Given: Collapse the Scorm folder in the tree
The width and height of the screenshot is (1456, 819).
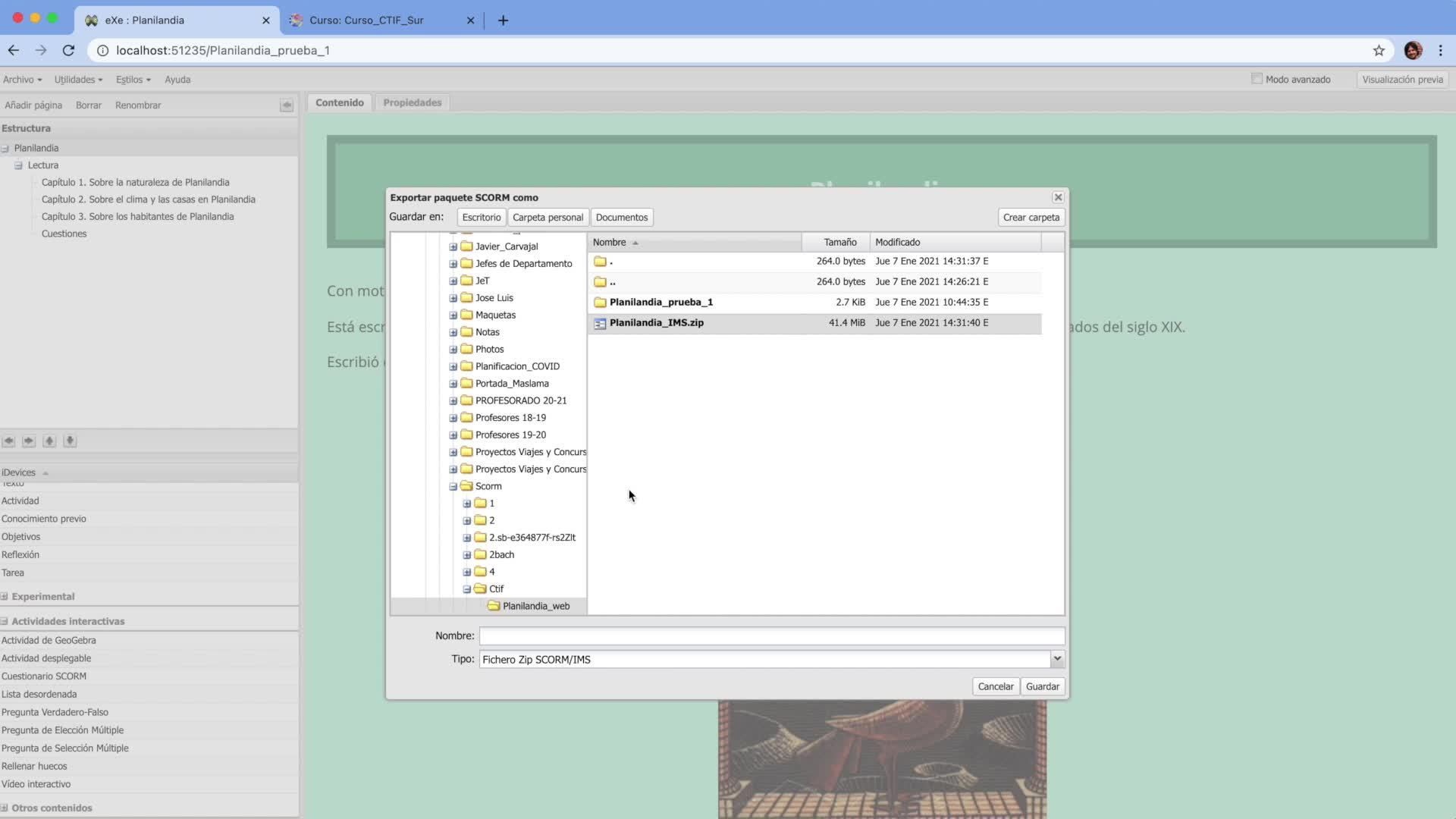Looking at the screenshot, I should 453,486.
